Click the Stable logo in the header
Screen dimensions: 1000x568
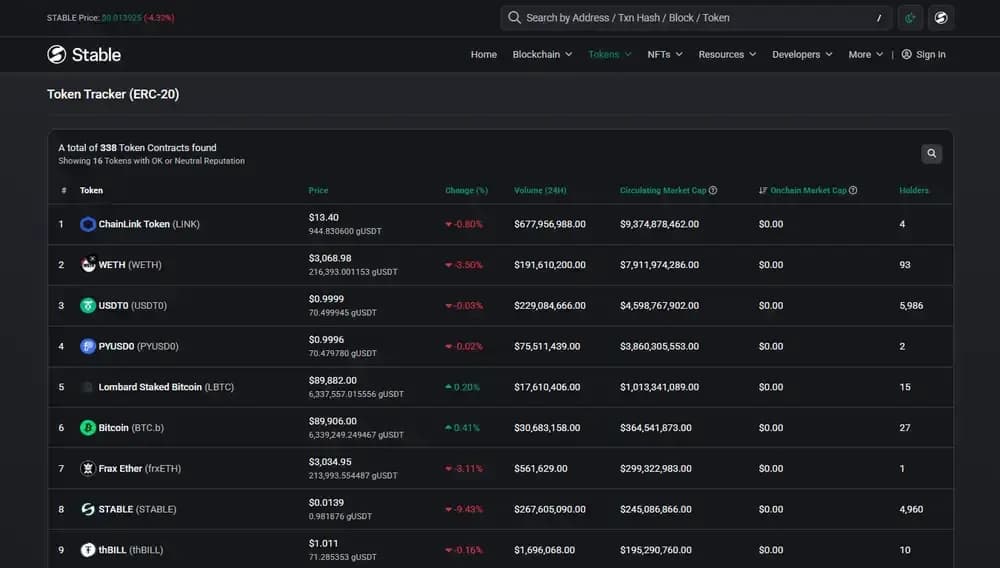coord(84,55)
